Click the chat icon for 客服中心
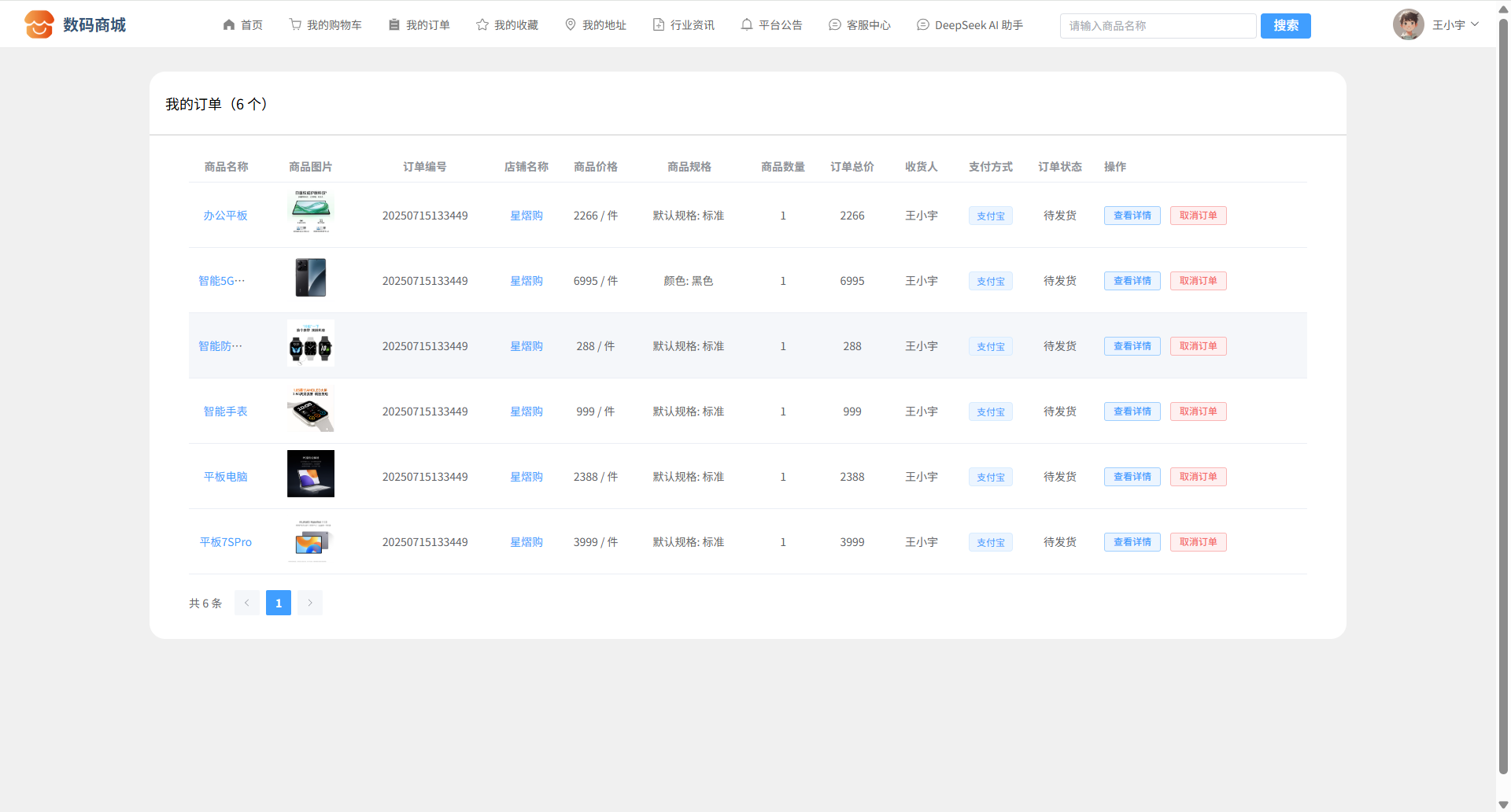The image size is (1511, 812). tap(835, 25)
